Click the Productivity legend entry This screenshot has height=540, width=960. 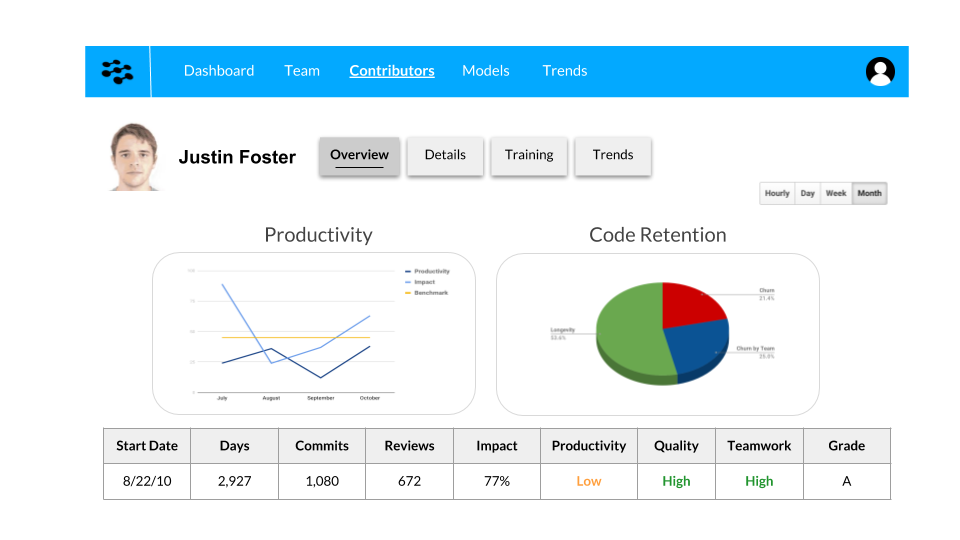[x=427, y=271]
